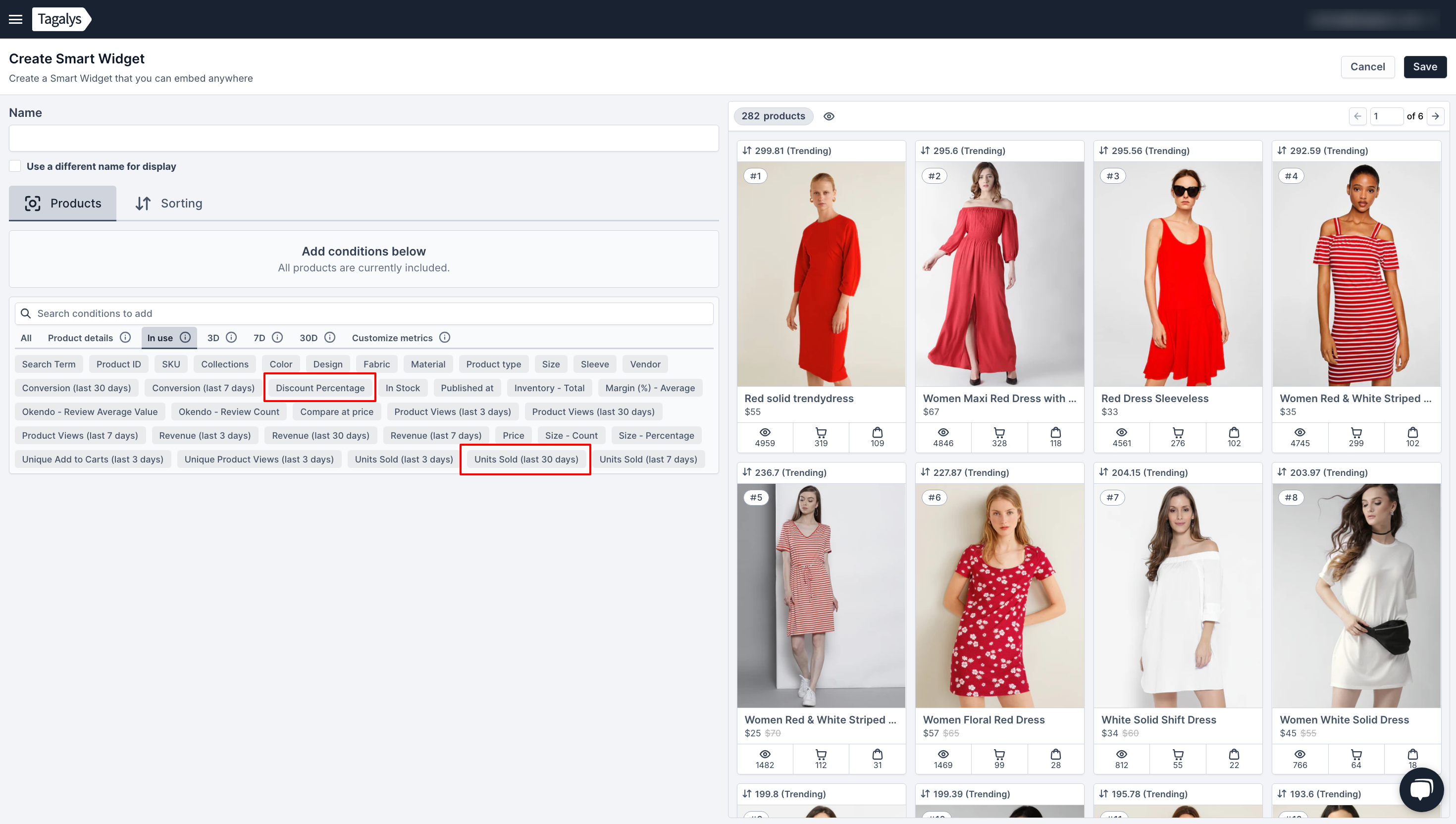Add Margin (%) - Average condition
This screenshot has width=1456, height=824.
(x=650, y=388)
